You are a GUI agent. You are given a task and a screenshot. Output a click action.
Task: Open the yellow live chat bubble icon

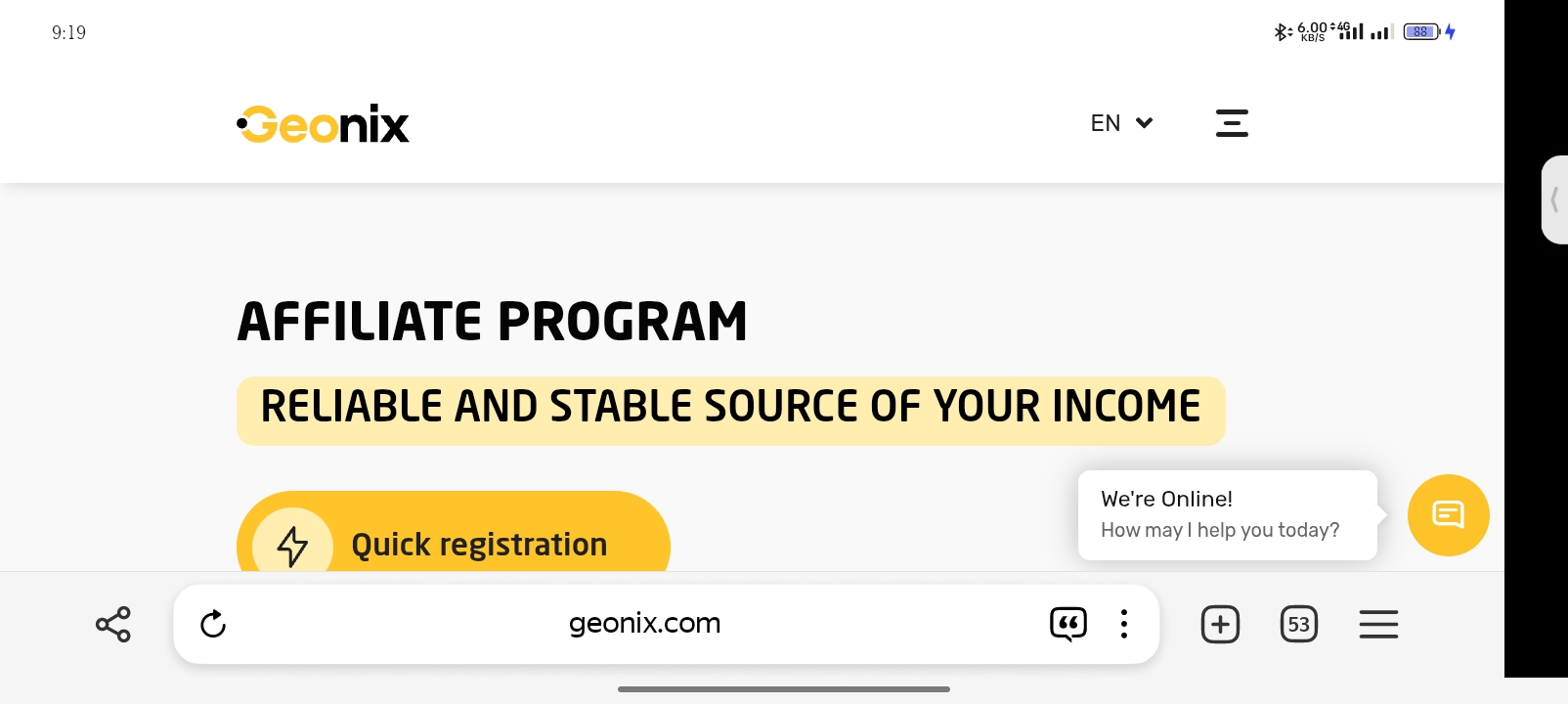click(x=1448, y=514)
